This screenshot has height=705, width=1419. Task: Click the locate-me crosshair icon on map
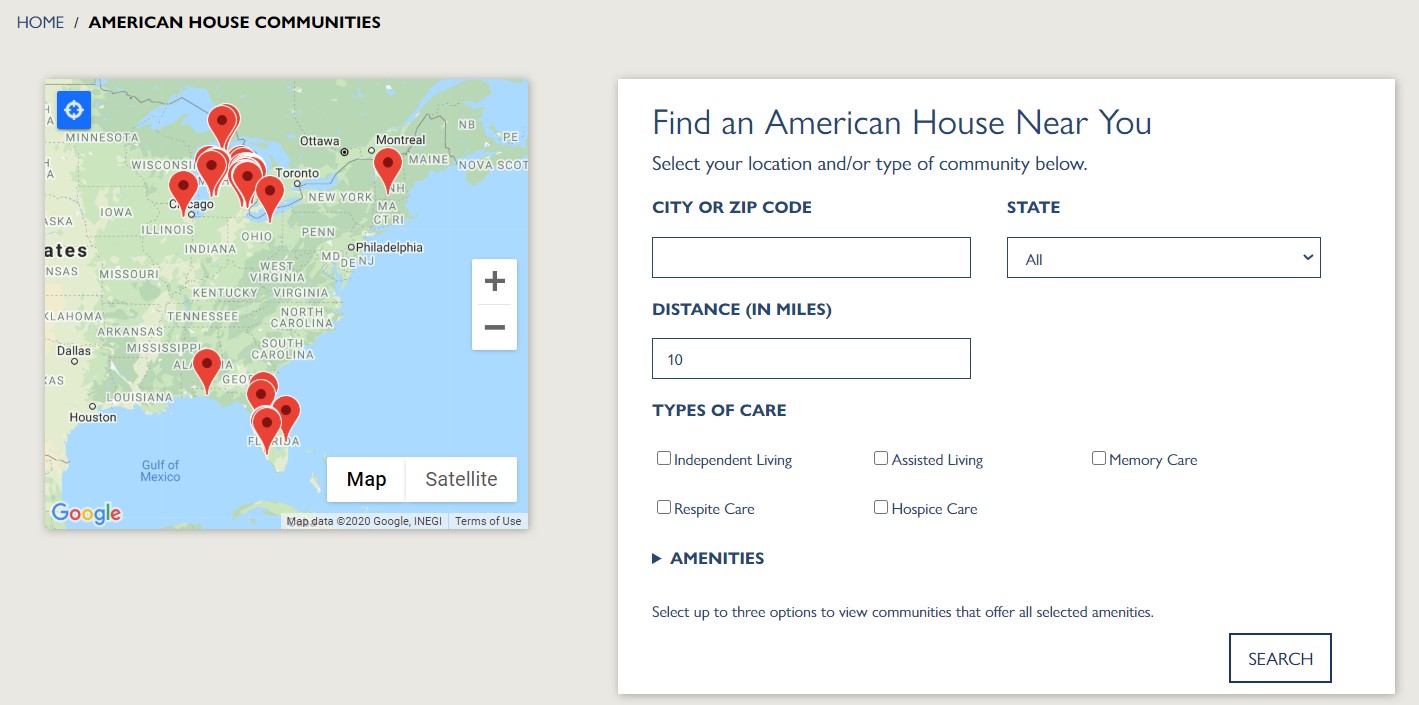click(x=74, y=109)
